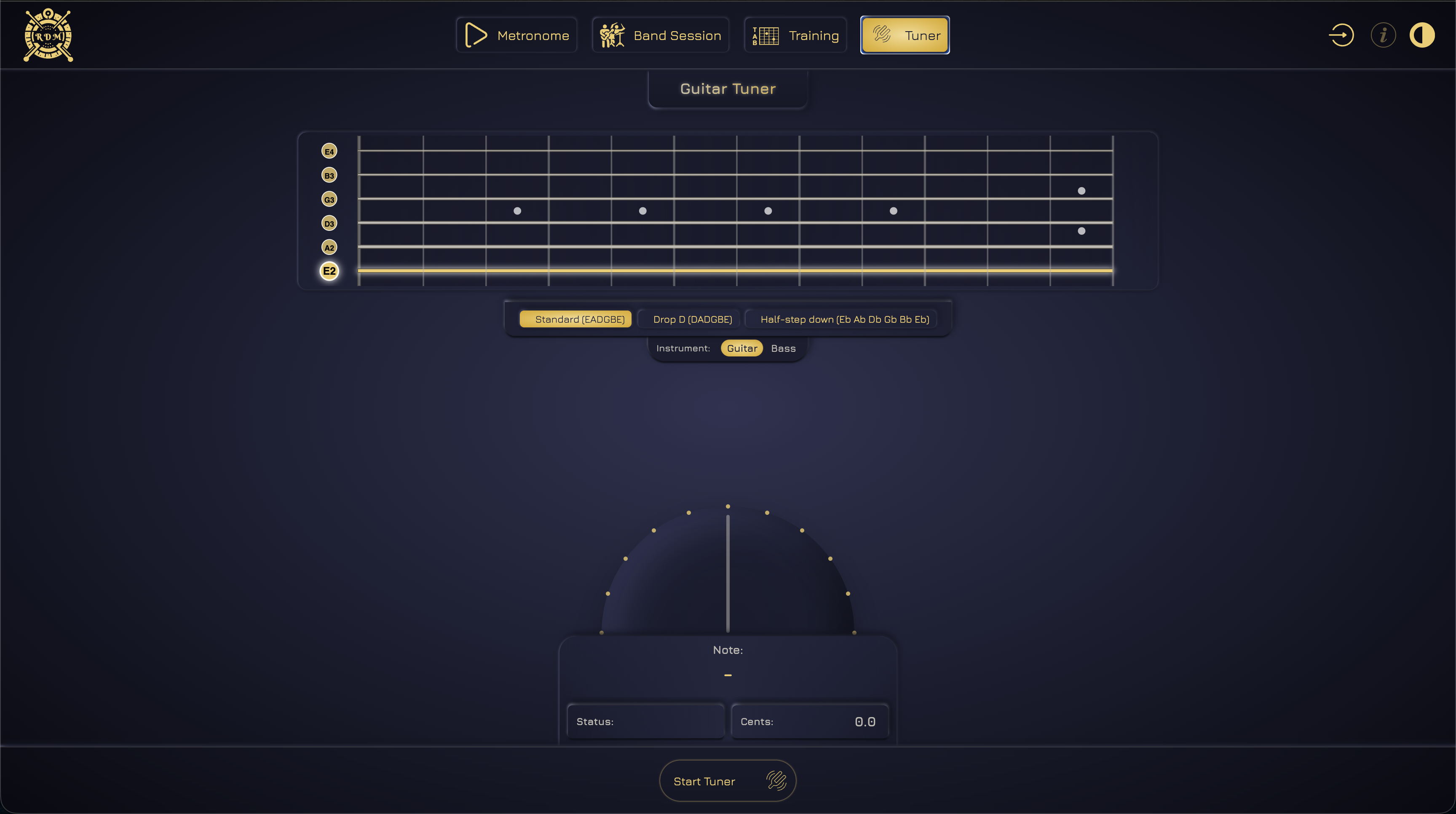Choose Standard (EADGBE) tuning

click(575, 319)
